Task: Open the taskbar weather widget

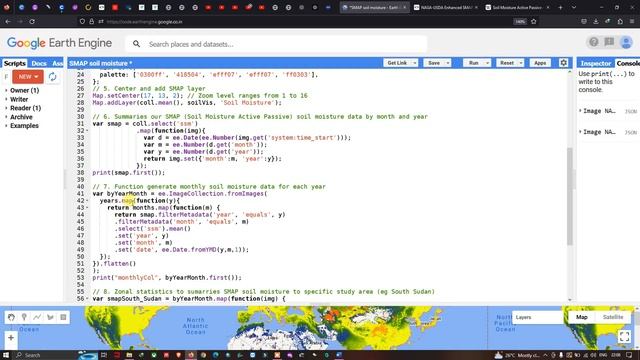Action: (517, 355)
